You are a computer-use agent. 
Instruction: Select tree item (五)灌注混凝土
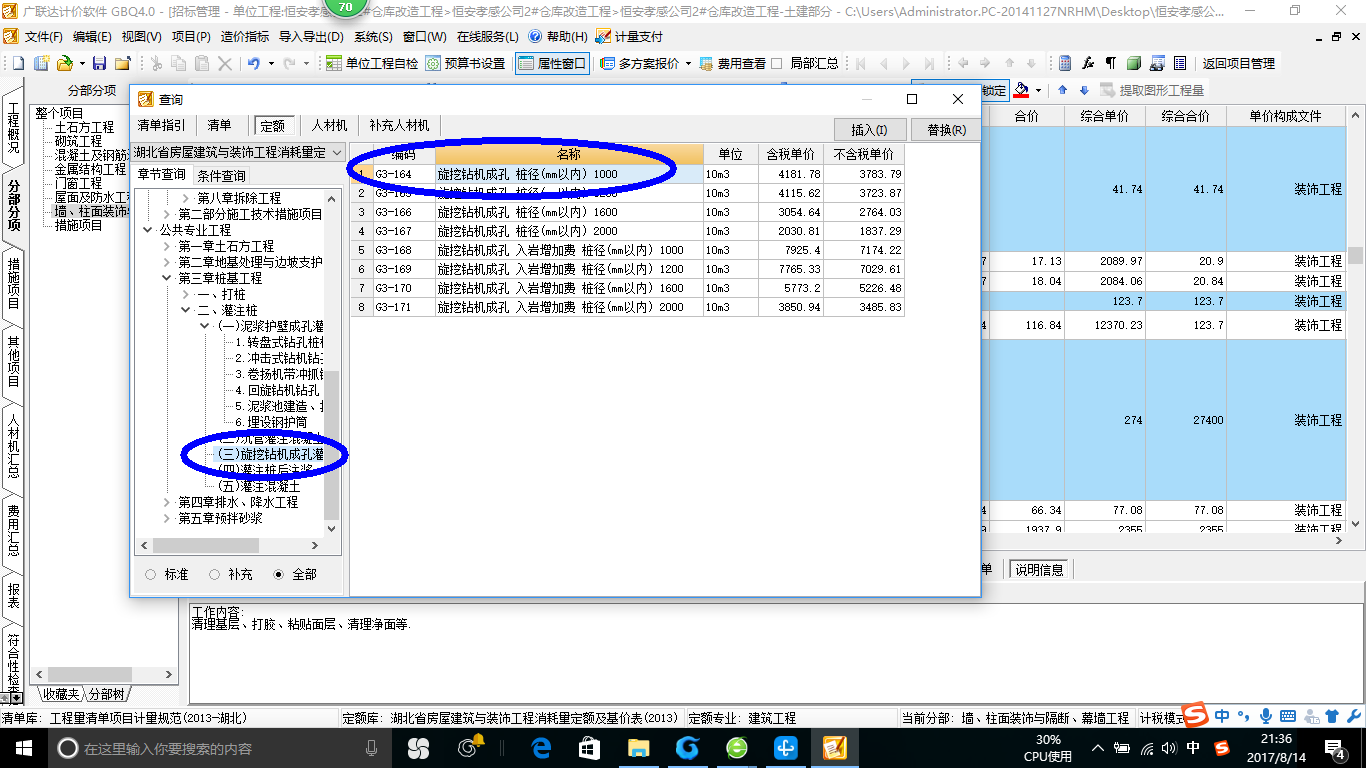pos(259,486)
